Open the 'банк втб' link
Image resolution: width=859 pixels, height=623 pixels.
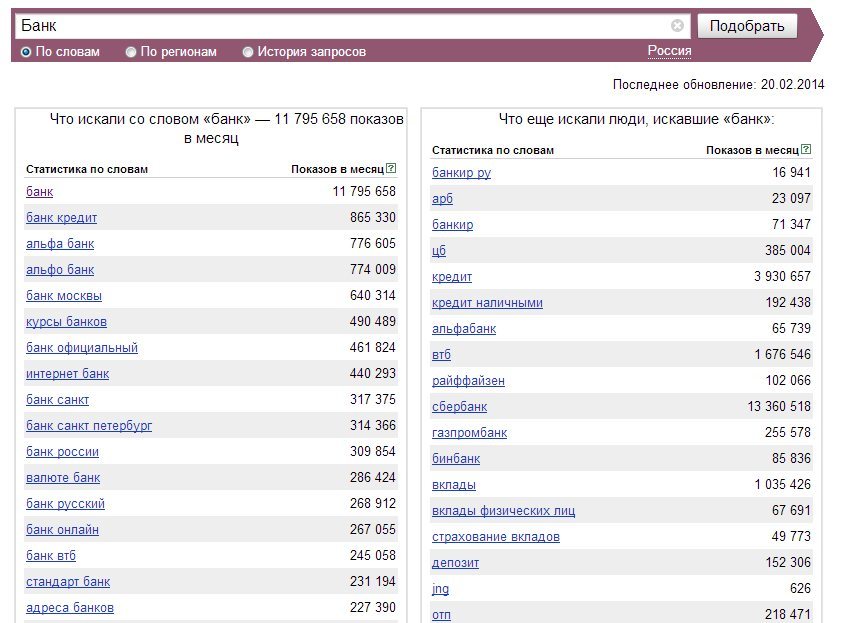tap(51, 556)
